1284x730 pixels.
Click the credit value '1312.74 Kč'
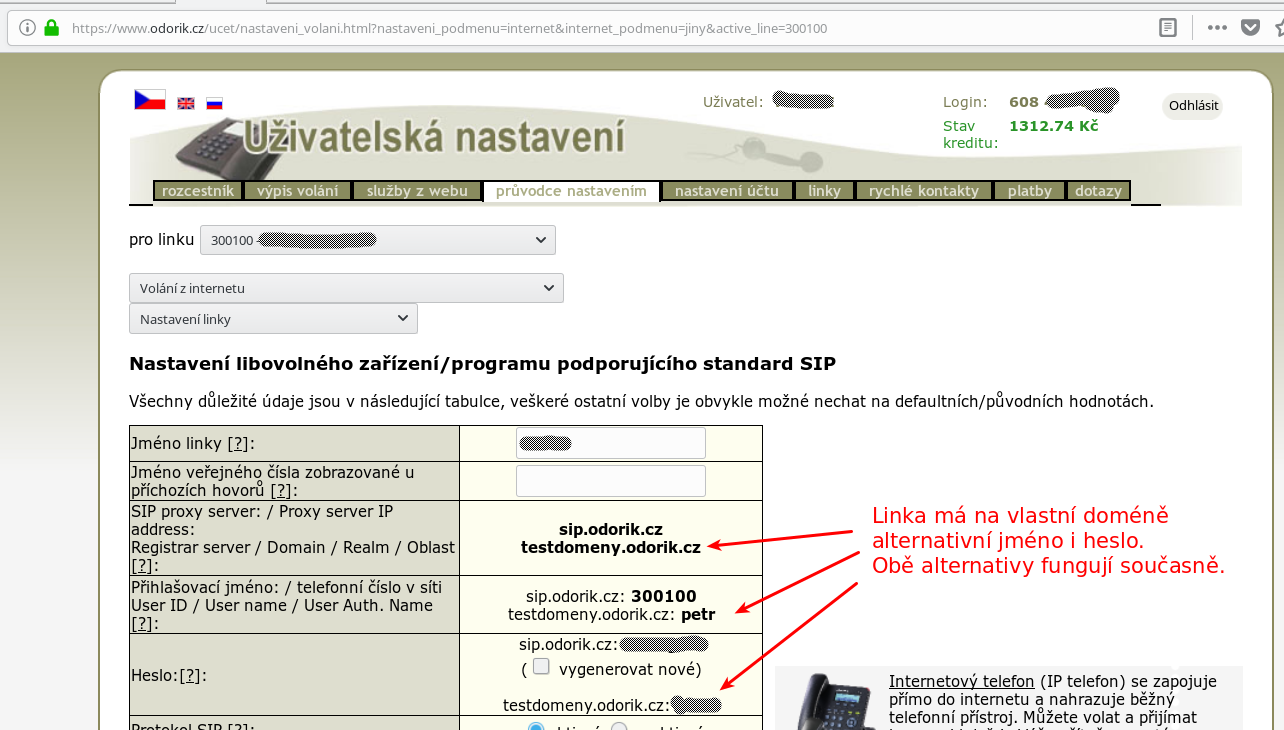1054,126
